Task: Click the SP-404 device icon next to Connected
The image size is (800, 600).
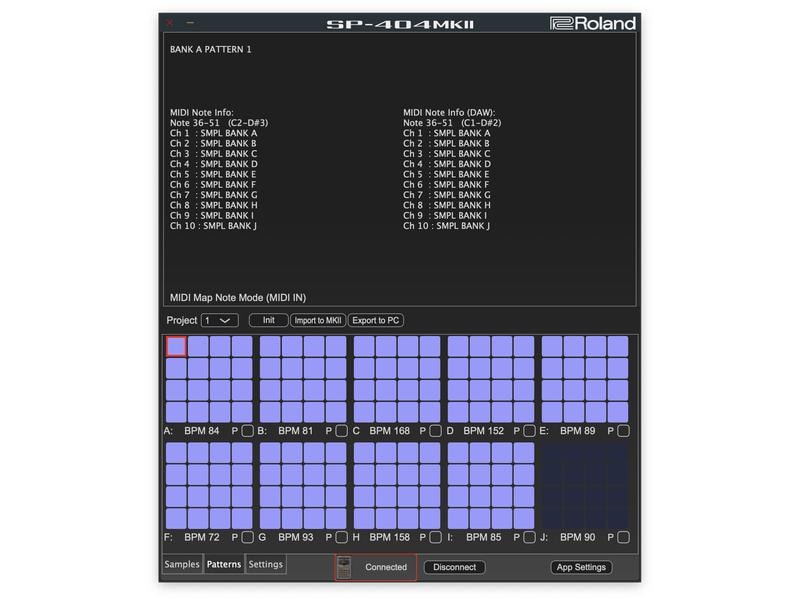Action: tap(344, 567)
